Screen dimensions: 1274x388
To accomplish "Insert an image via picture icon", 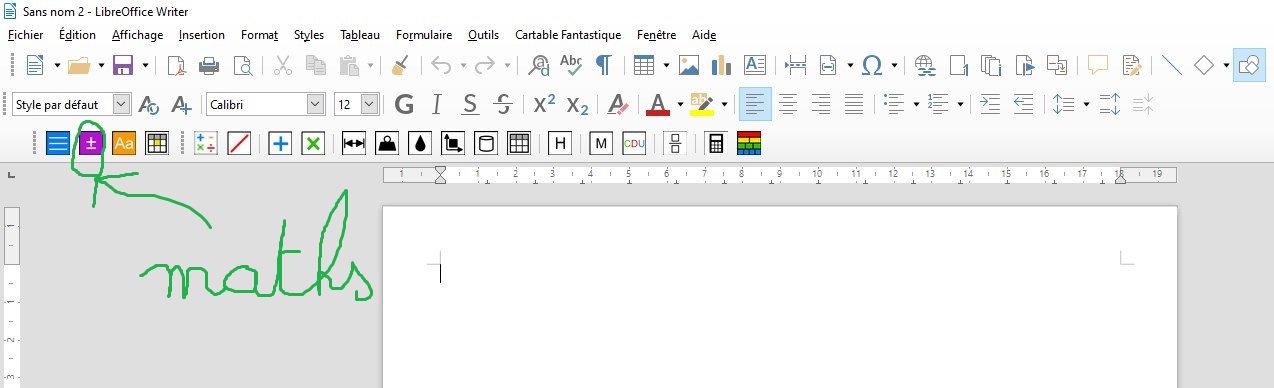I will coord(689,65).
